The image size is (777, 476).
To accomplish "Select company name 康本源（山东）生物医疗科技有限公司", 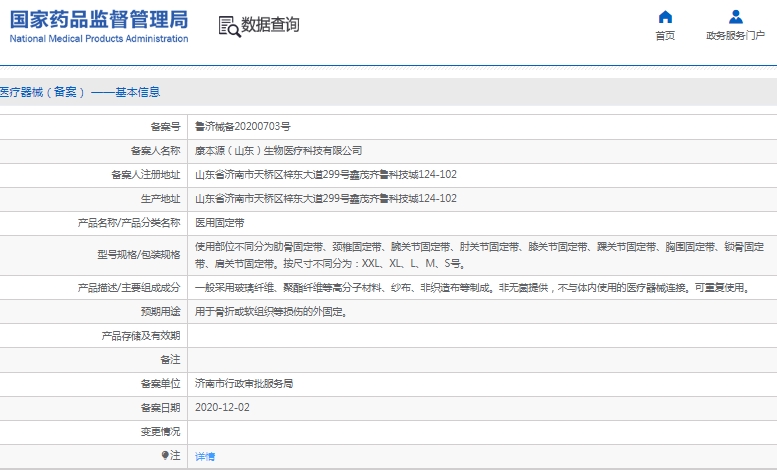I will tap(278, 151).
